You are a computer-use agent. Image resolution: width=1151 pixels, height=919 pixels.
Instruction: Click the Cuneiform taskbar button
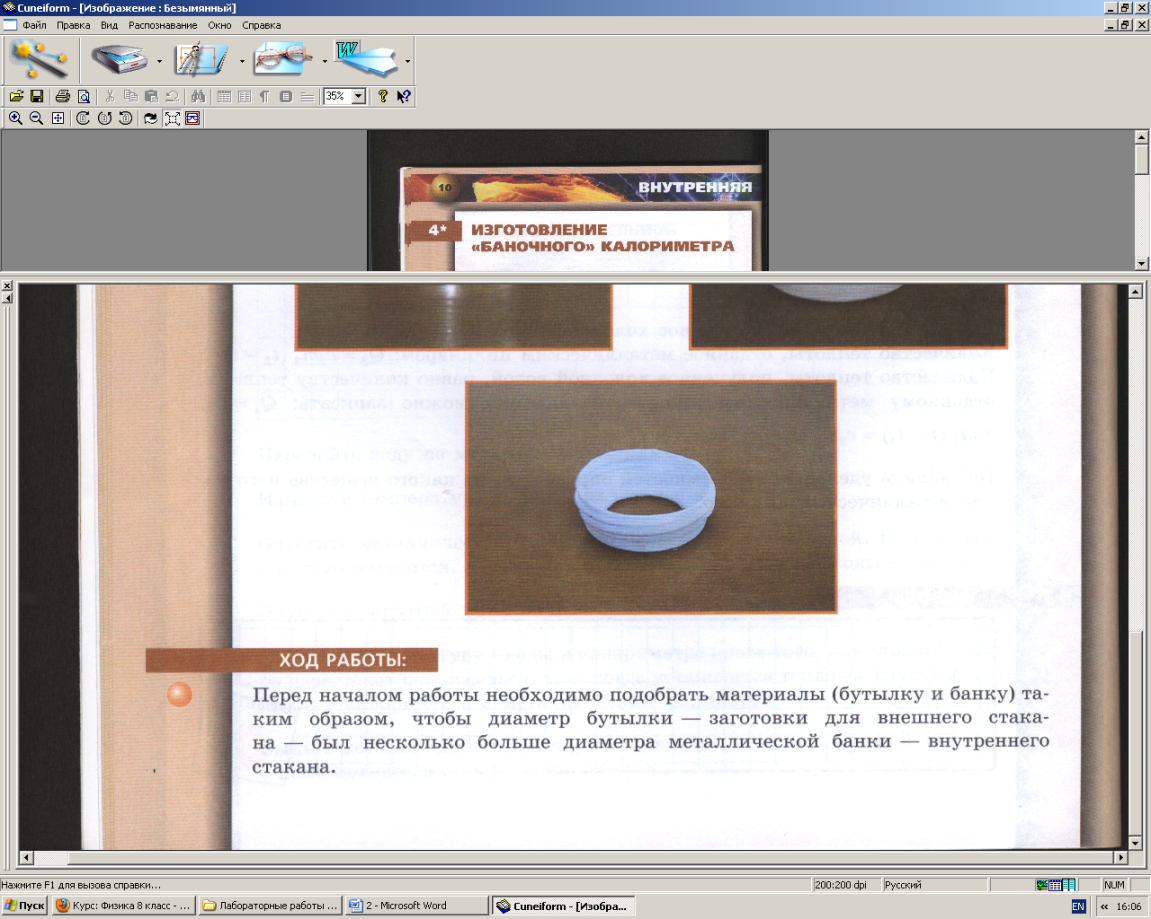pyautogui.click(x=563, y=905)
